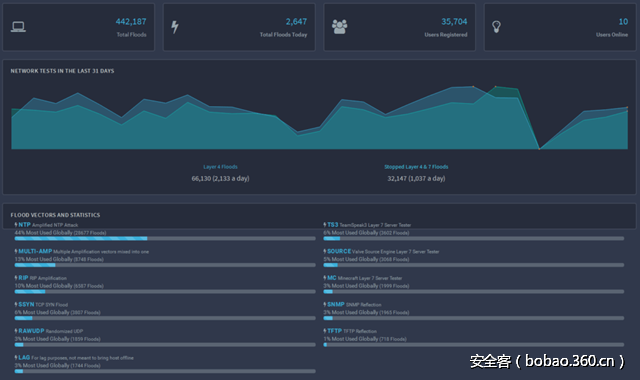Click the 'TeamSpeak3 Layer 7 Server Tester' description

[x=376, y=225]
